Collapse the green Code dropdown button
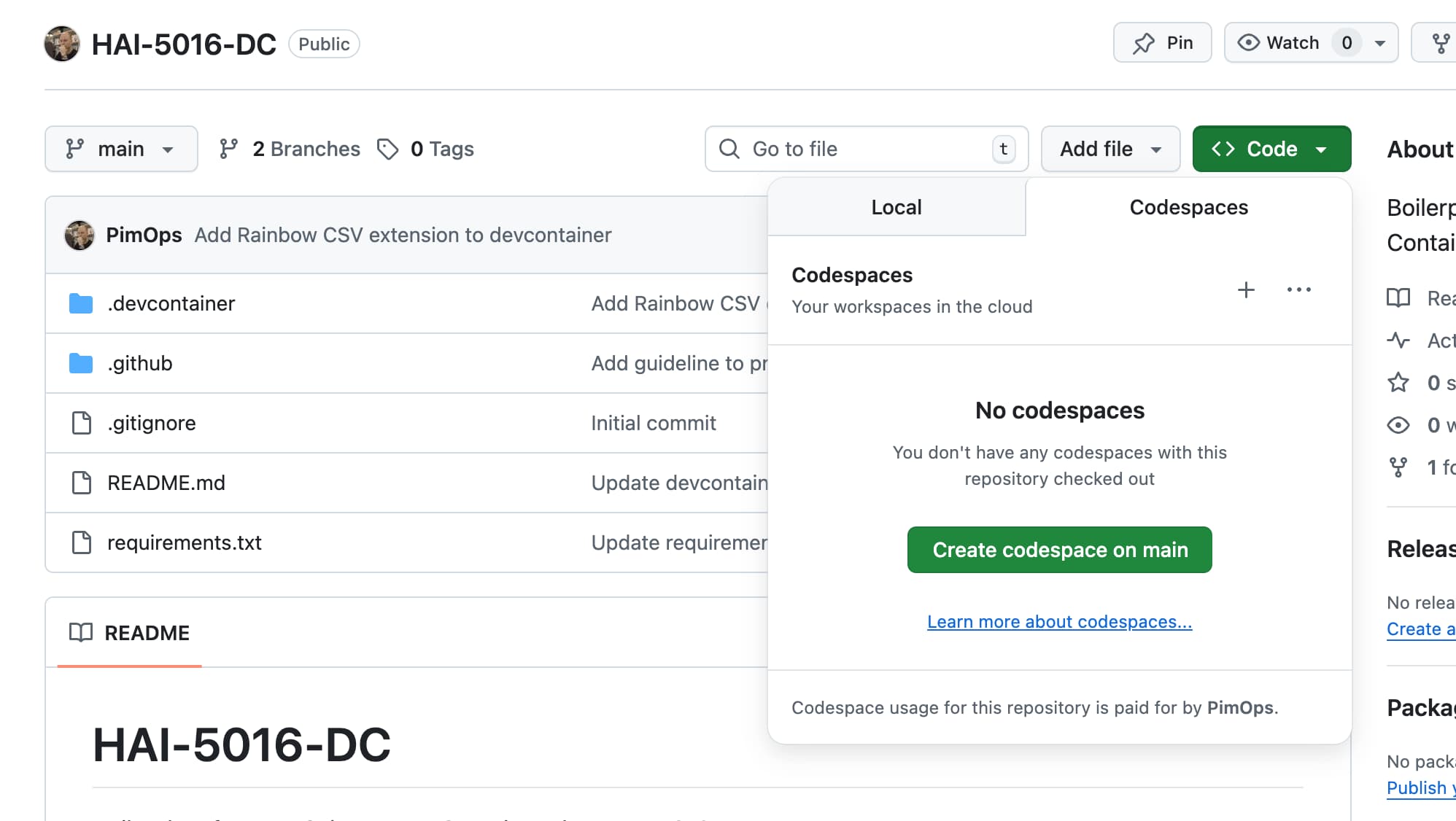Image resolution: width=1456 pixels, height=821 pixels. [x=1271, y=149]
